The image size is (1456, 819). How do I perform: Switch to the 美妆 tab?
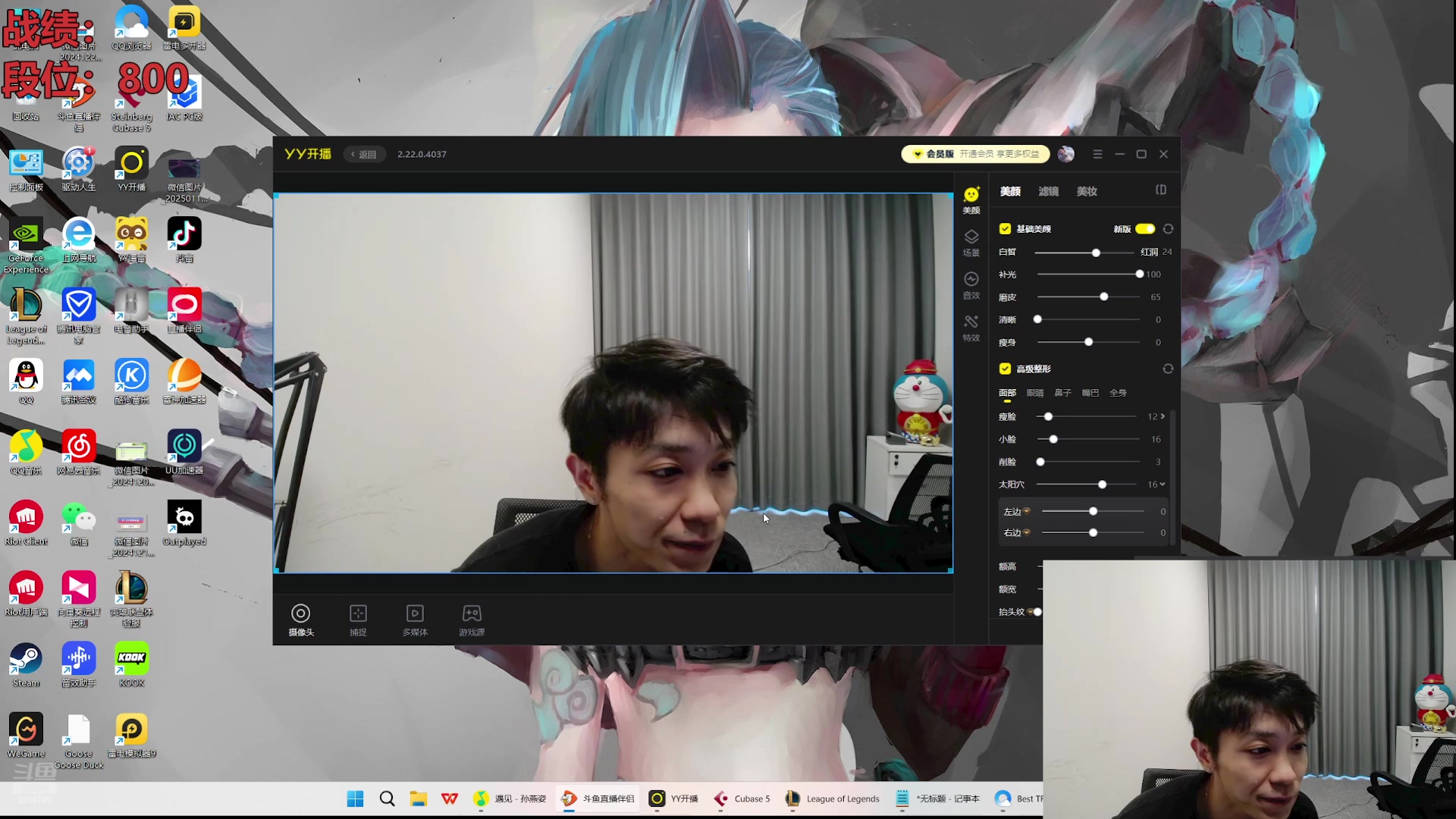click(x=1087, y=191)
